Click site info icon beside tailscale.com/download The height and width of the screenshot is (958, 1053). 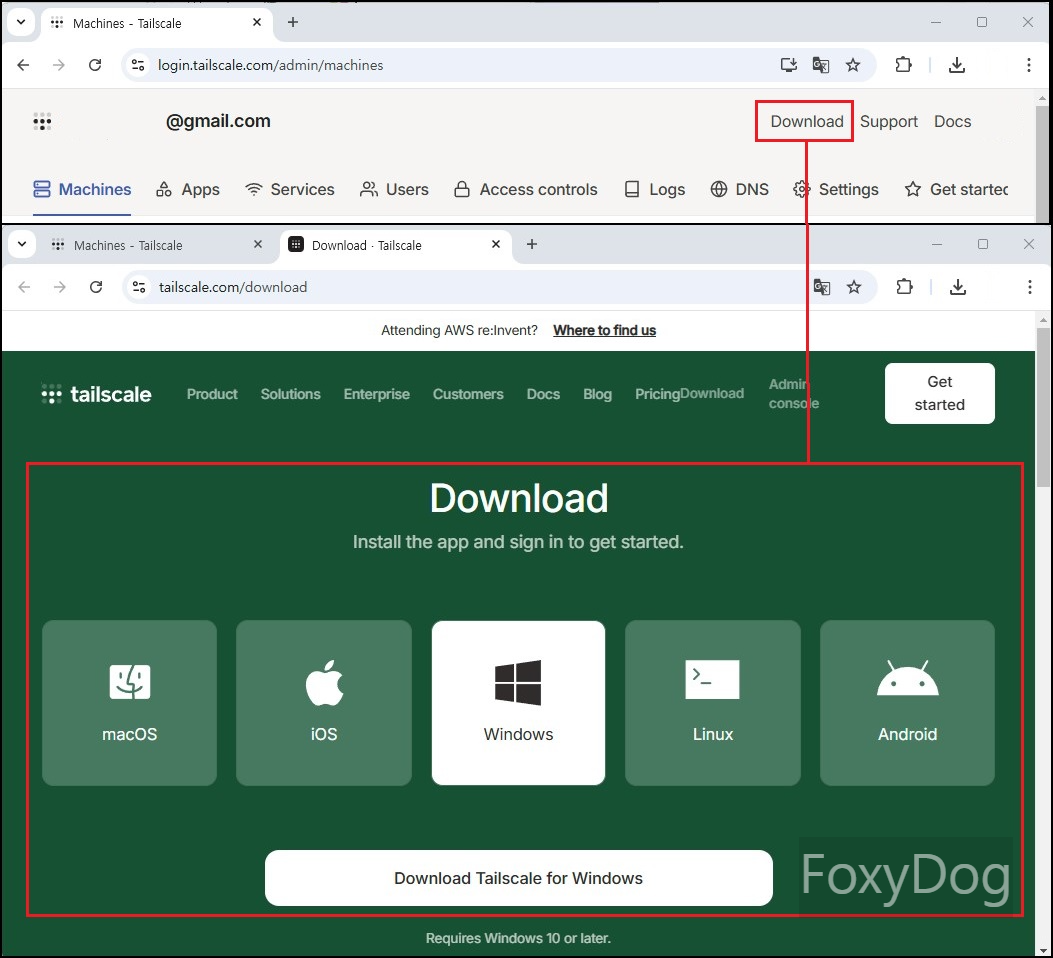point(139,287)
